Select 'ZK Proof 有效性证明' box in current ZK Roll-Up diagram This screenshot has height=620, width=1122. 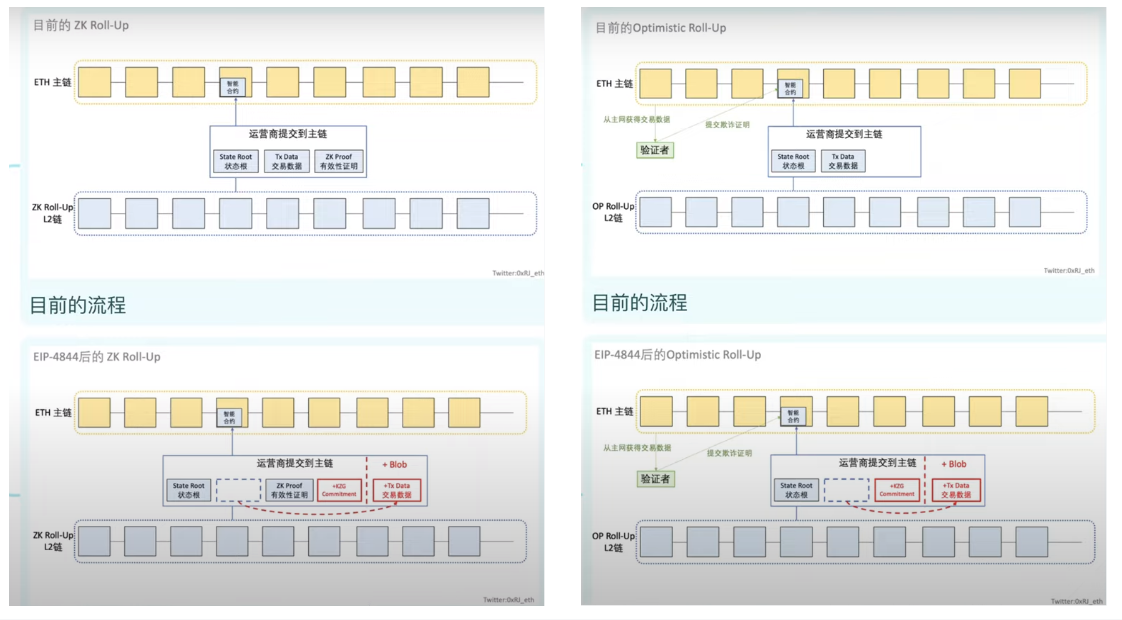[338, 162]
